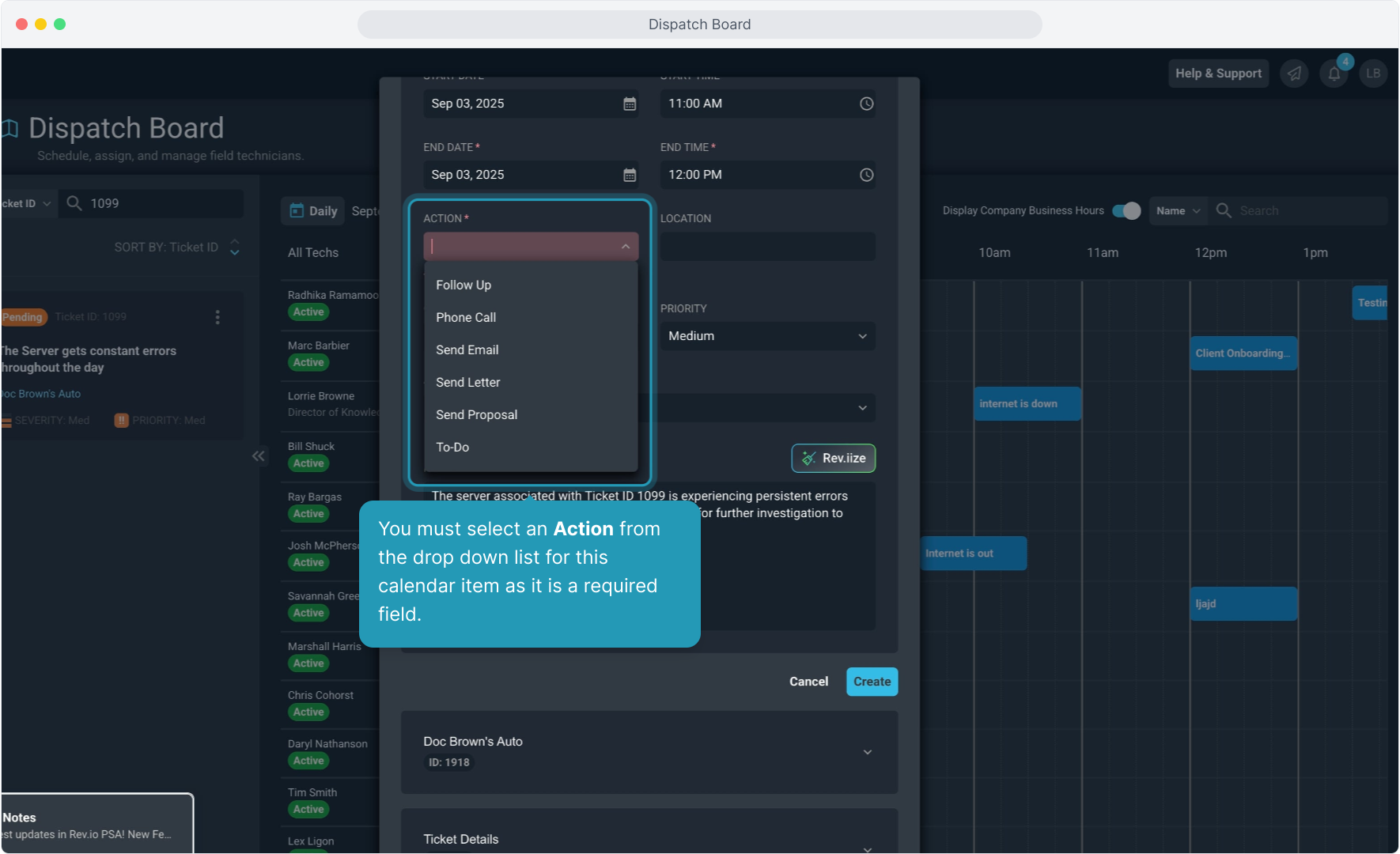Open the LB user avatar menu
Screen dimensions: 1400x854
coord(1372,74)
